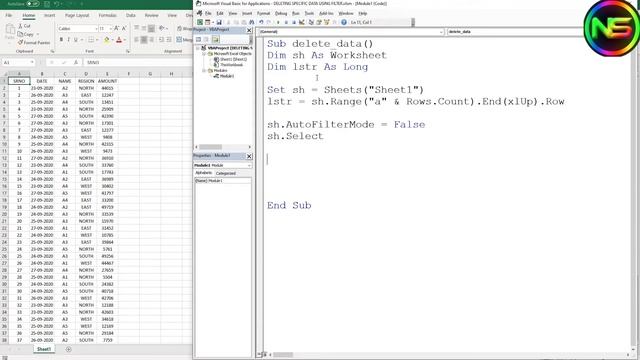Click the Save icon in VBA toolbar
Image resolution: width=640 pixels, height=360 pixels.
coord(219,22)
